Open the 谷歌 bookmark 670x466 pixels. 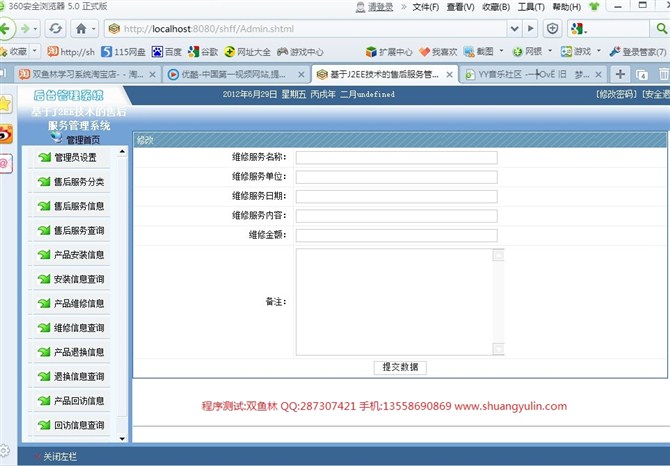coord(203,52)
